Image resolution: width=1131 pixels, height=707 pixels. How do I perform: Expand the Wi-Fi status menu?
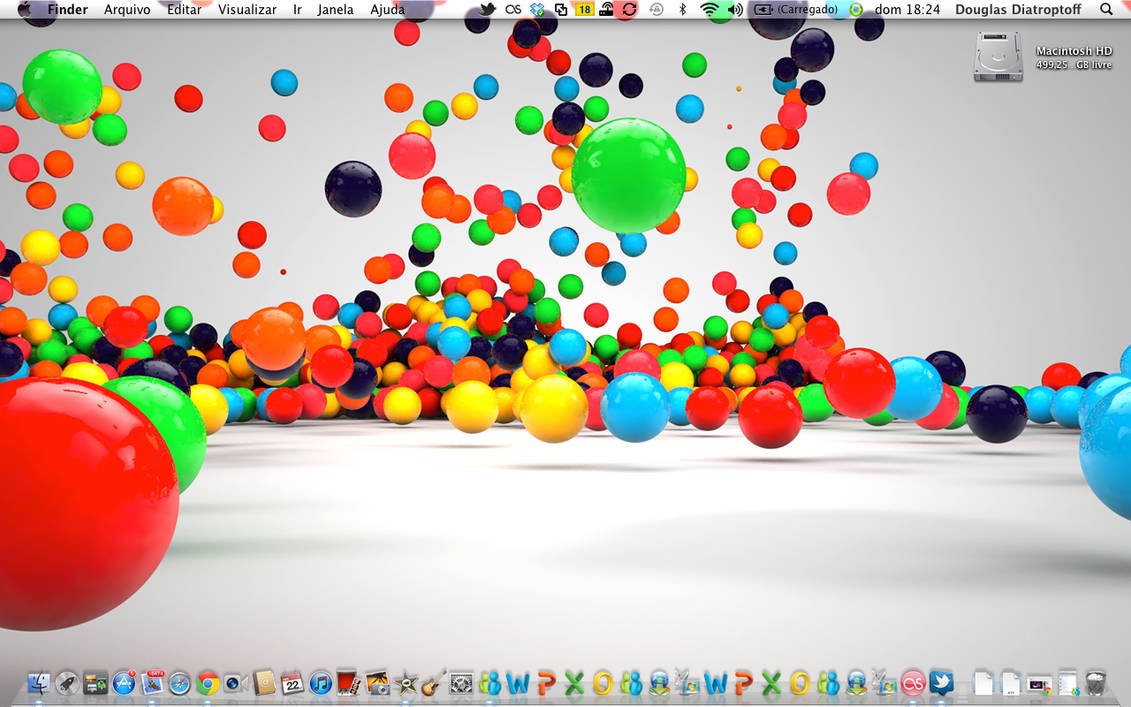pyautogui.click(x=710, y=9)
